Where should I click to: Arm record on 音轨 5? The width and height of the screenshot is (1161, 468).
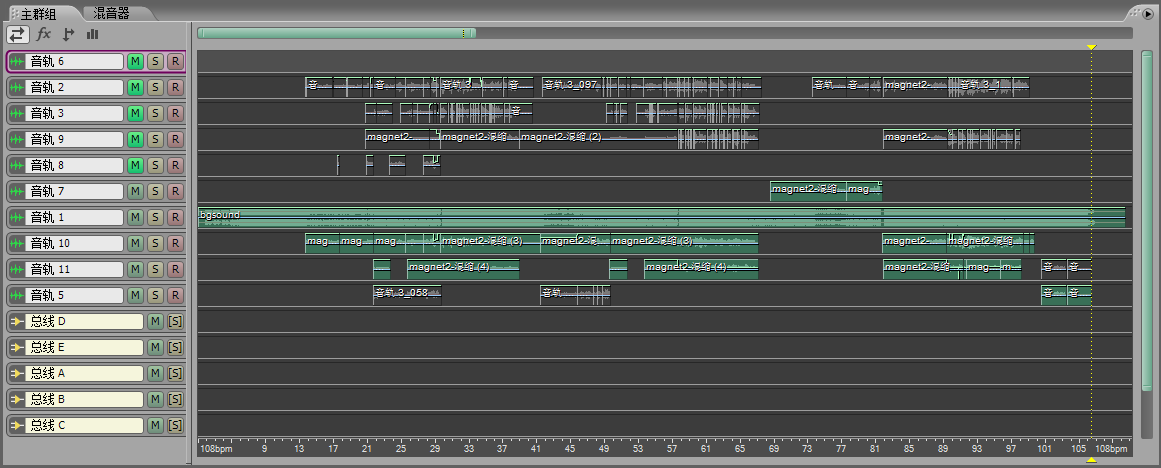coord(175,295)
